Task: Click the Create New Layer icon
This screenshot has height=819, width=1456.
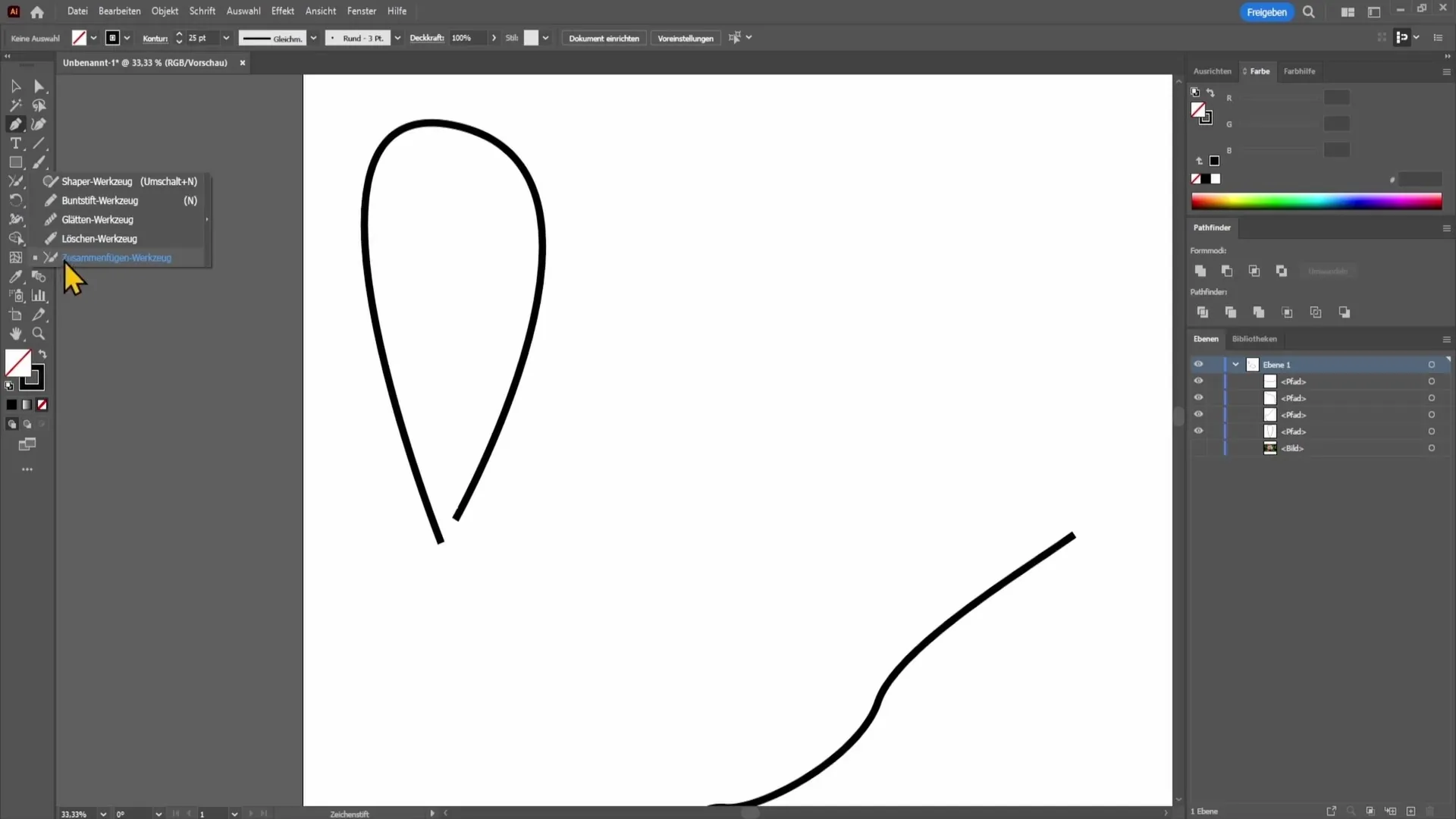Action: [1410, 811]
